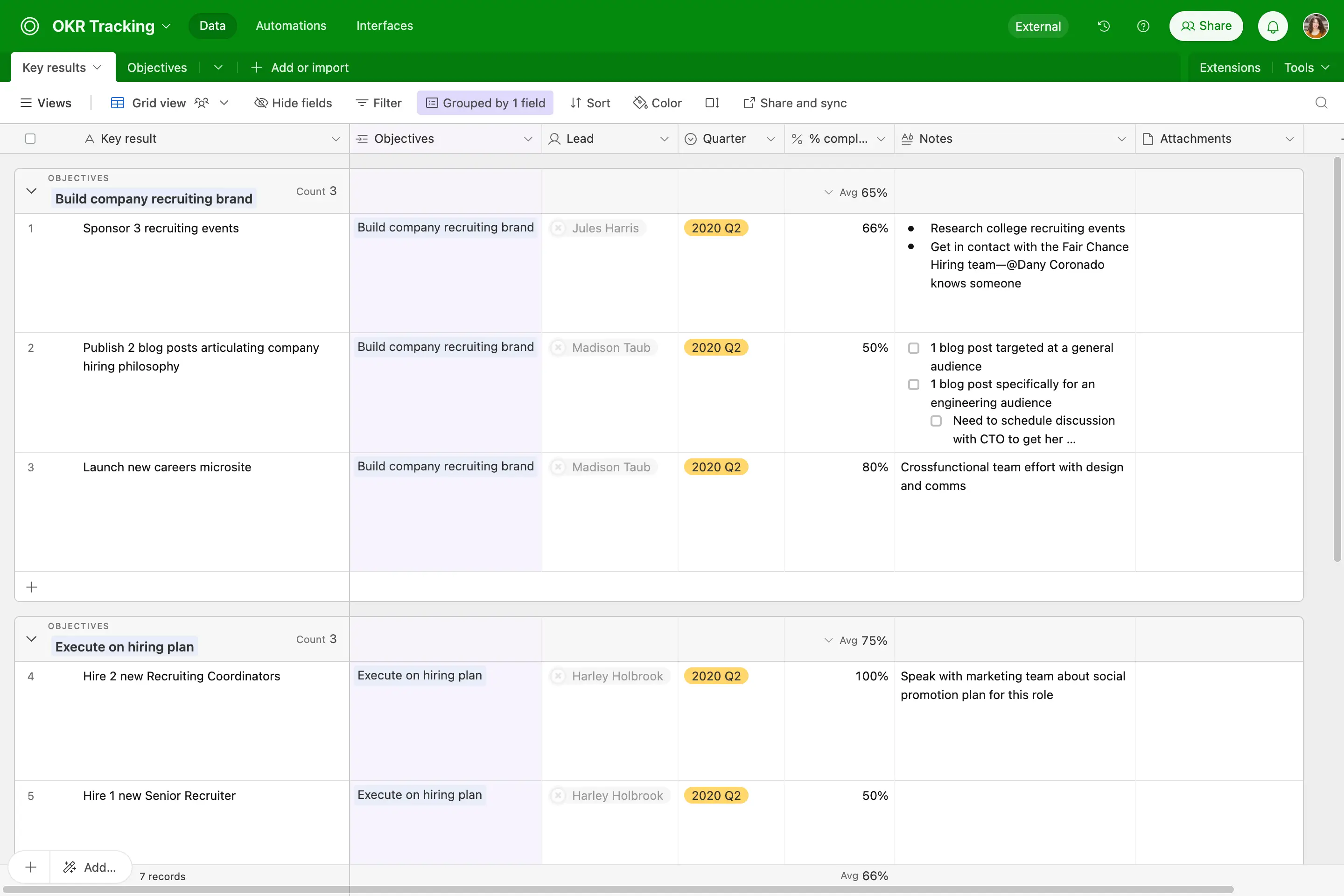Viewport: 1344px width, 896px height.
Task: Select all records with the header checkbox
Action: (31, 138)
